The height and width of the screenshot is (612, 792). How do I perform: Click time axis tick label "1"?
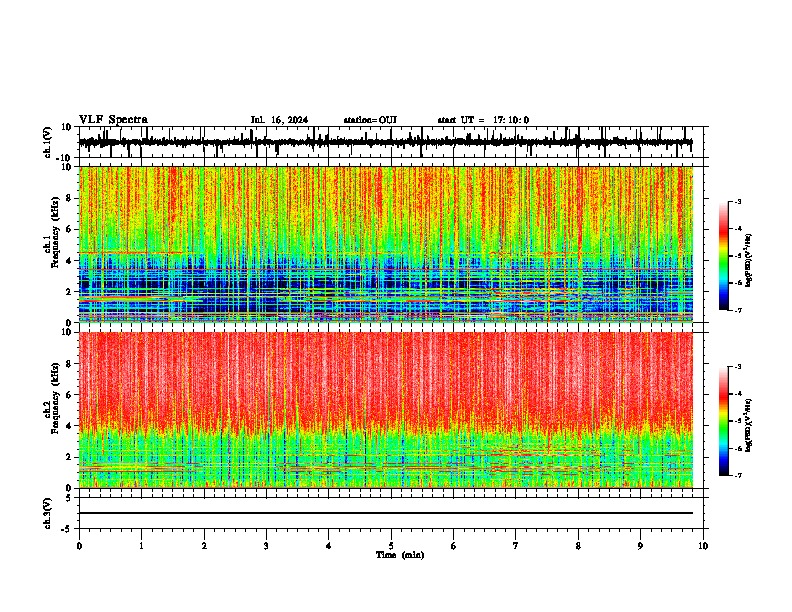[141, 546]
